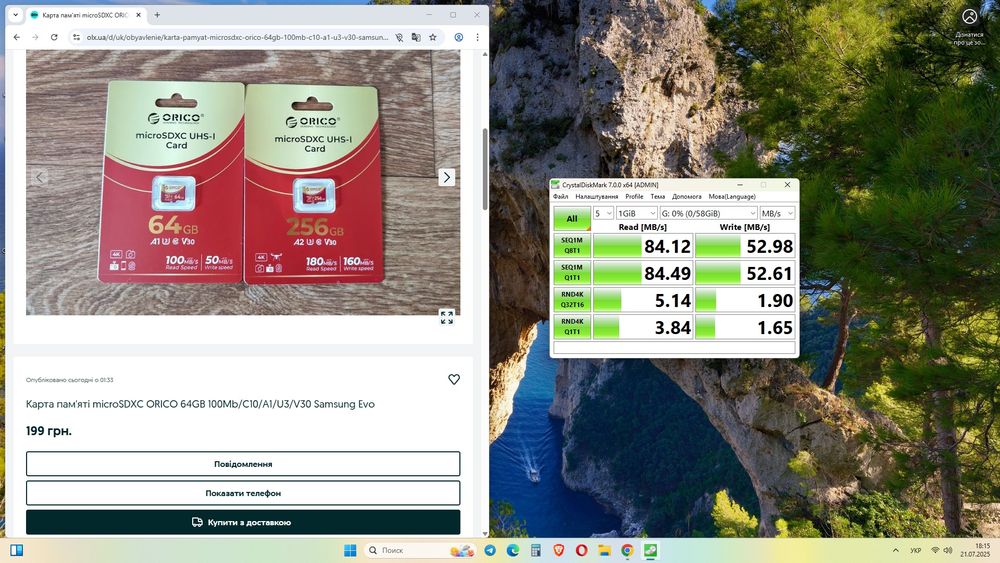Open File Explorer from taskbar
Viewport: 1000px width, 563px height.
604,550
